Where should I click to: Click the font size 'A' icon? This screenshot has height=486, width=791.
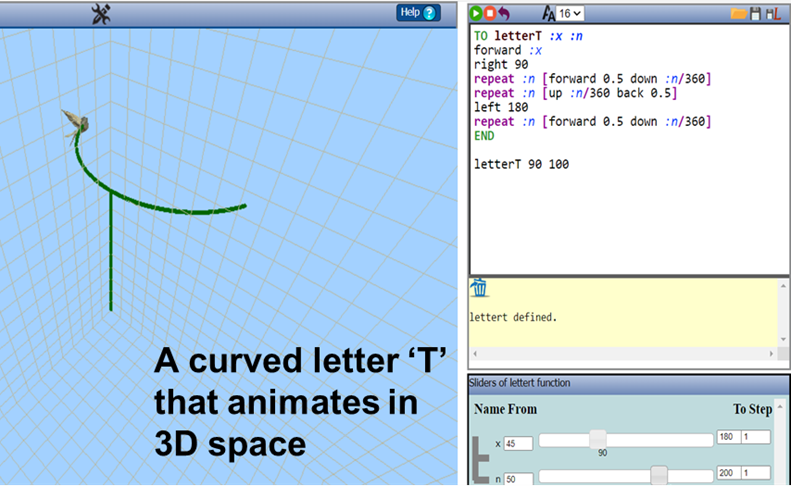547,13
